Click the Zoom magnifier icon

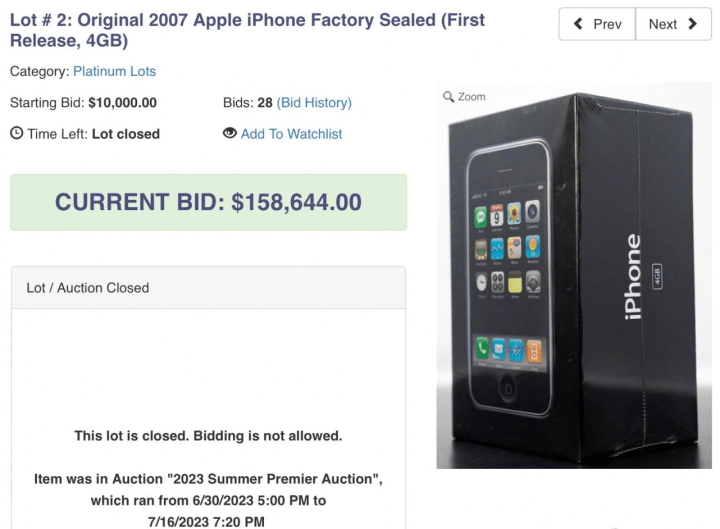pyautogui.click(x=449, y=97)
